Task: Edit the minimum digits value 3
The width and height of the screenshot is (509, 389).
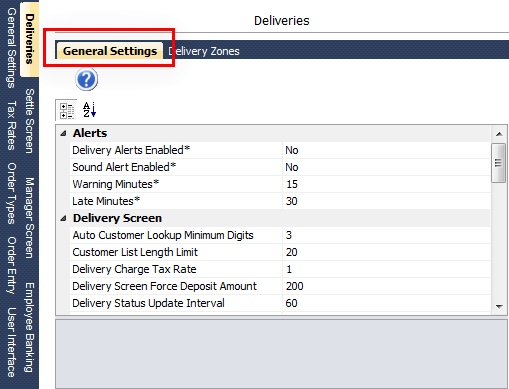Action: pyautogui.click(x=387, y=235)
